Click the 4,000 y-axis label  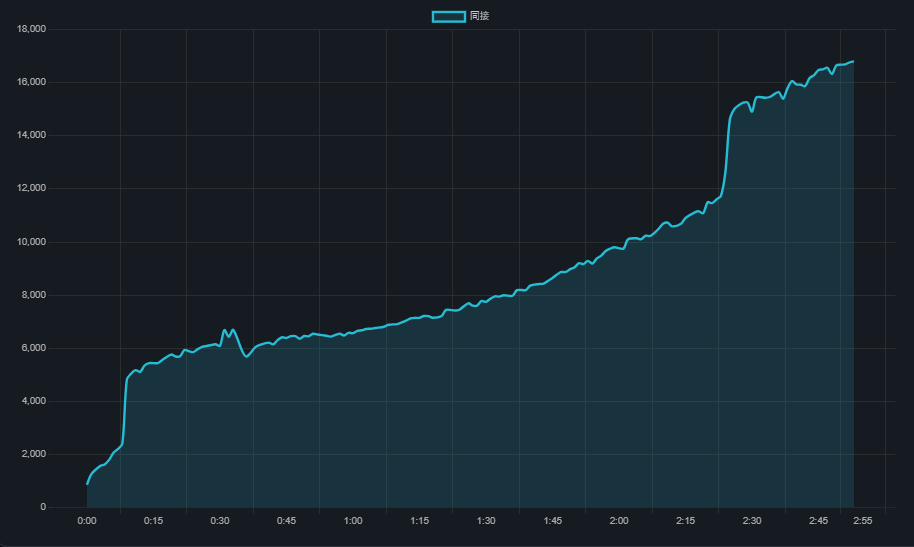tap(34, 401)
